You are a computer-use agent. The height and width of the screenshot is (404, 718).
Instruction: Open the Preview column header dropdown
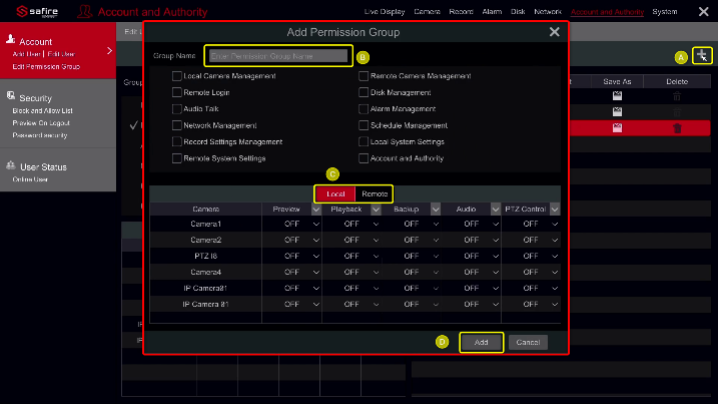(319, 209)
